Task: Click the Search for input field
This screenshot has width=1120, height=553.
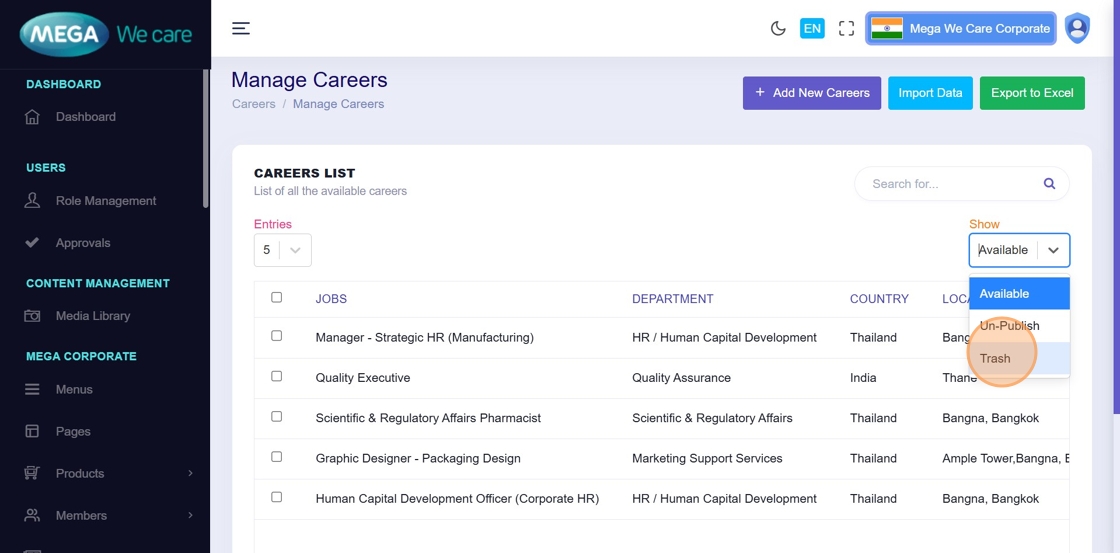Action: [x=950, y=184]
